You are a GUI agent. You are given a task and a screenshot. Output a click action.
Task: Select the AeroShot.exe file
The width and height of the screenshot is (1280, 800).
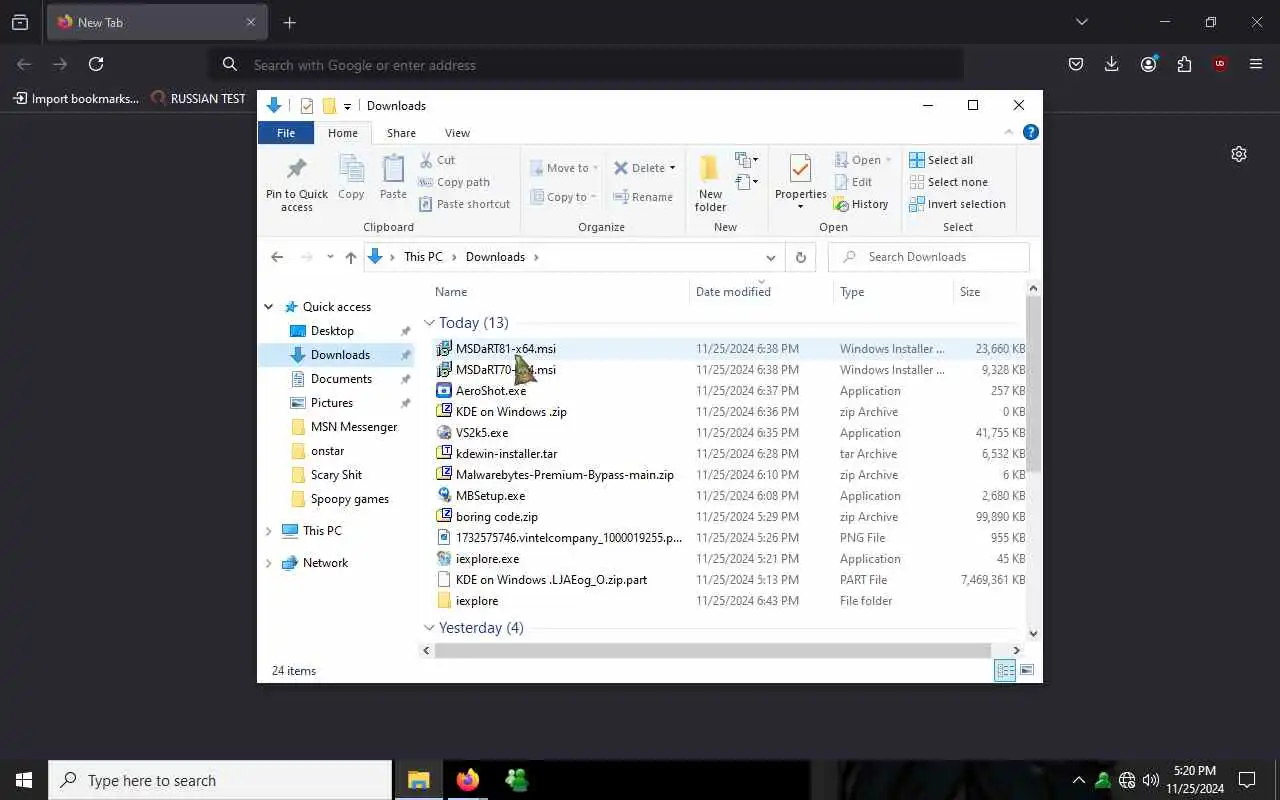pyautogui.click(x=491, y=391)
